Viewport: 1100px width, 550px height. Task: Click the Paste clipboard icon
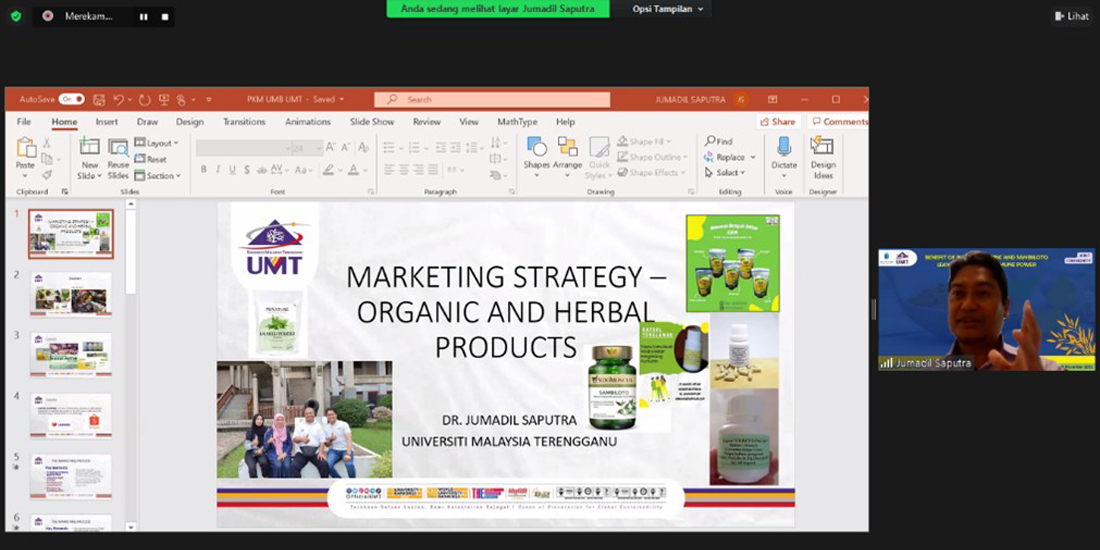pos(26,148)
